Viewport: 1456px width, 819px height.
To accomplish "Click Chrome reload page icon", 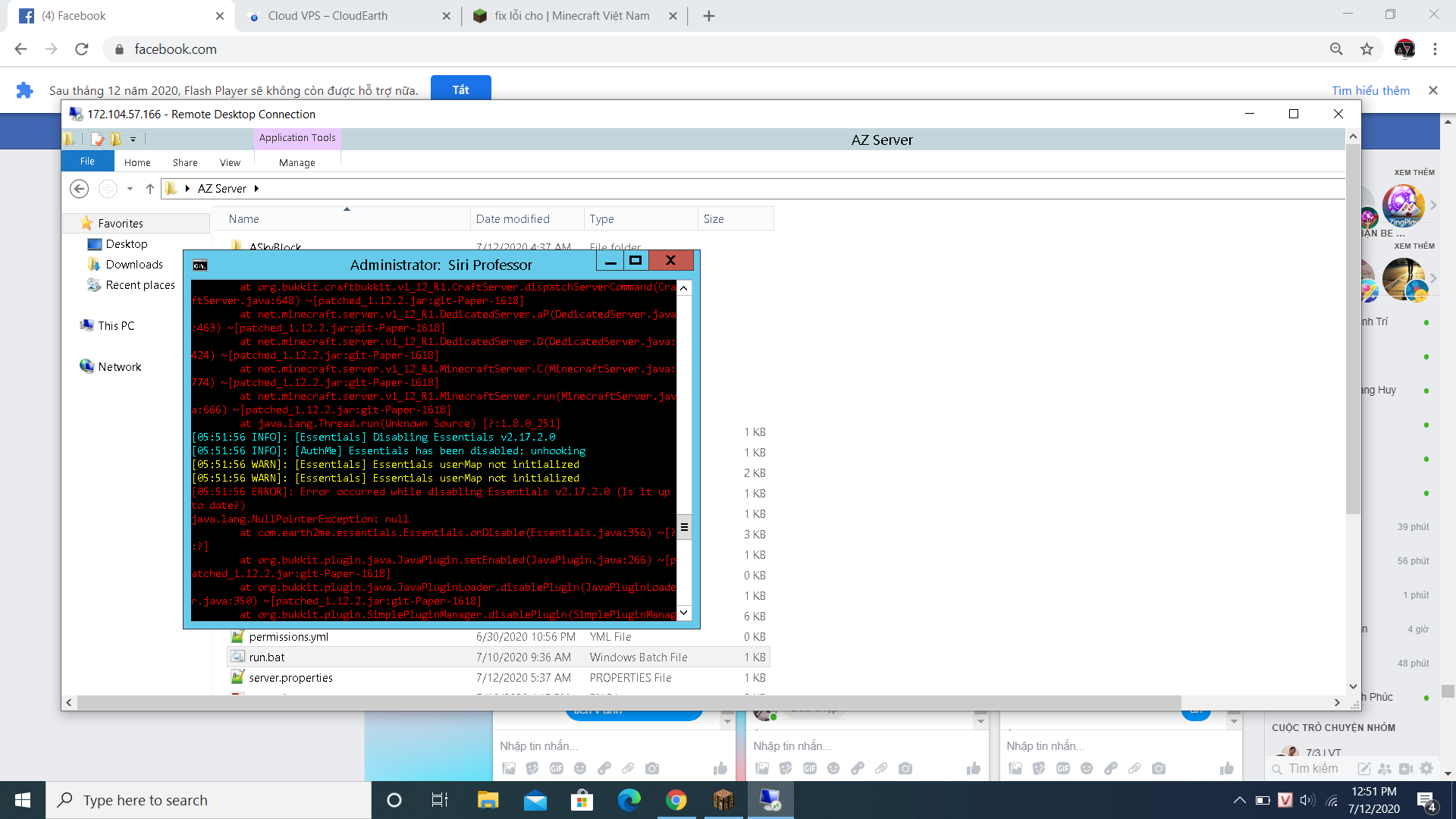I will tap(82, 49).
